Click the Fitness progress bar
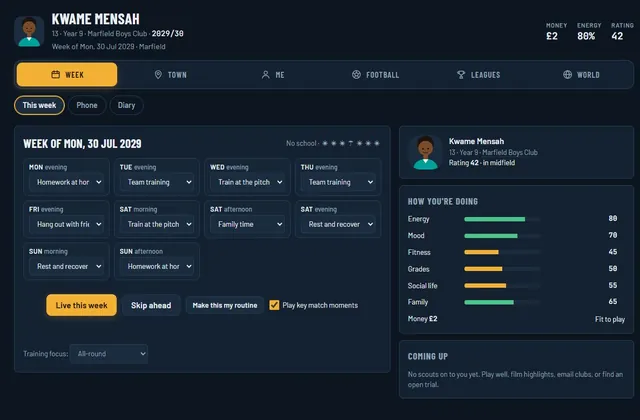The image size is (640, 420). point(502,252)
